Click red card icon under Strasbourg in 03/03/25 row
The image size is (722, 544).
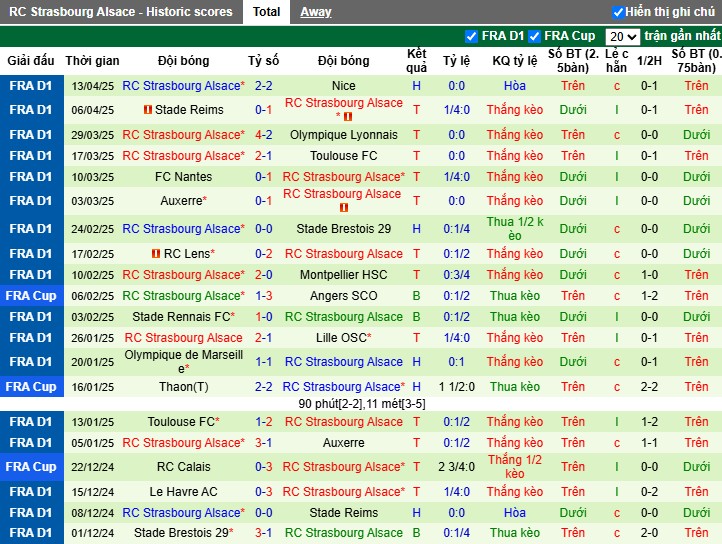344,208
